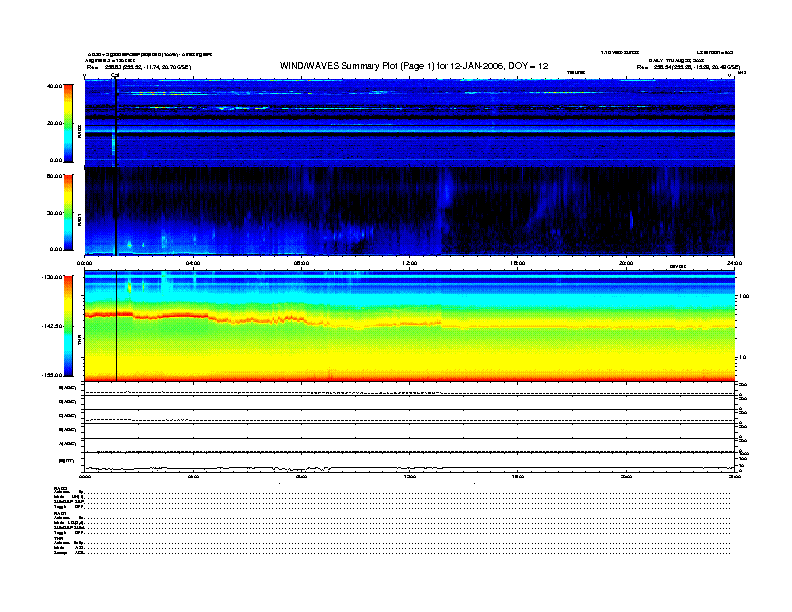Click the bottom-most line plot trace
This screenshot has height=612, width=792.
(410, 468)
